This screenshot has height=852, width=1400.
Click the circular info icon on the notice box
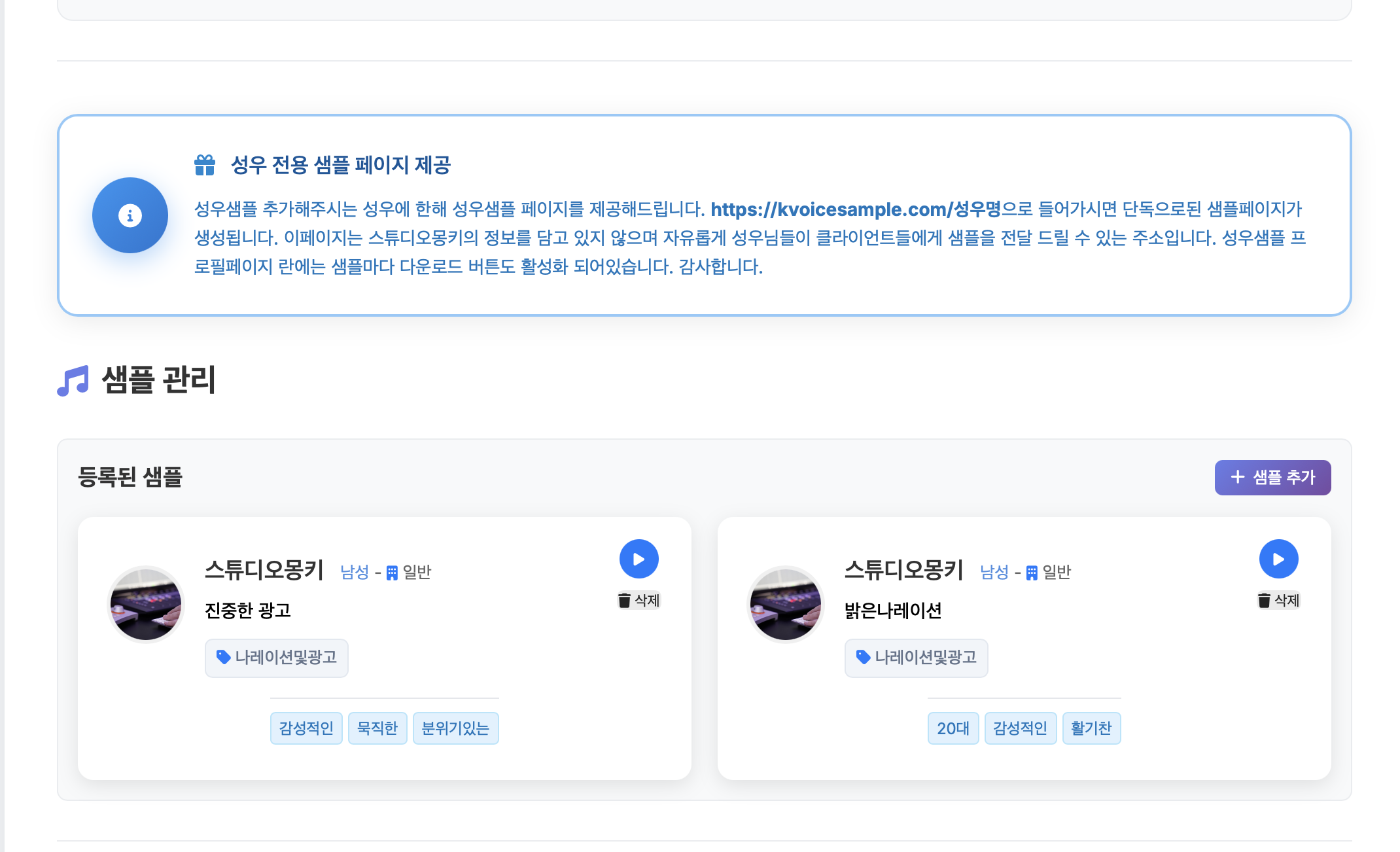130,215
